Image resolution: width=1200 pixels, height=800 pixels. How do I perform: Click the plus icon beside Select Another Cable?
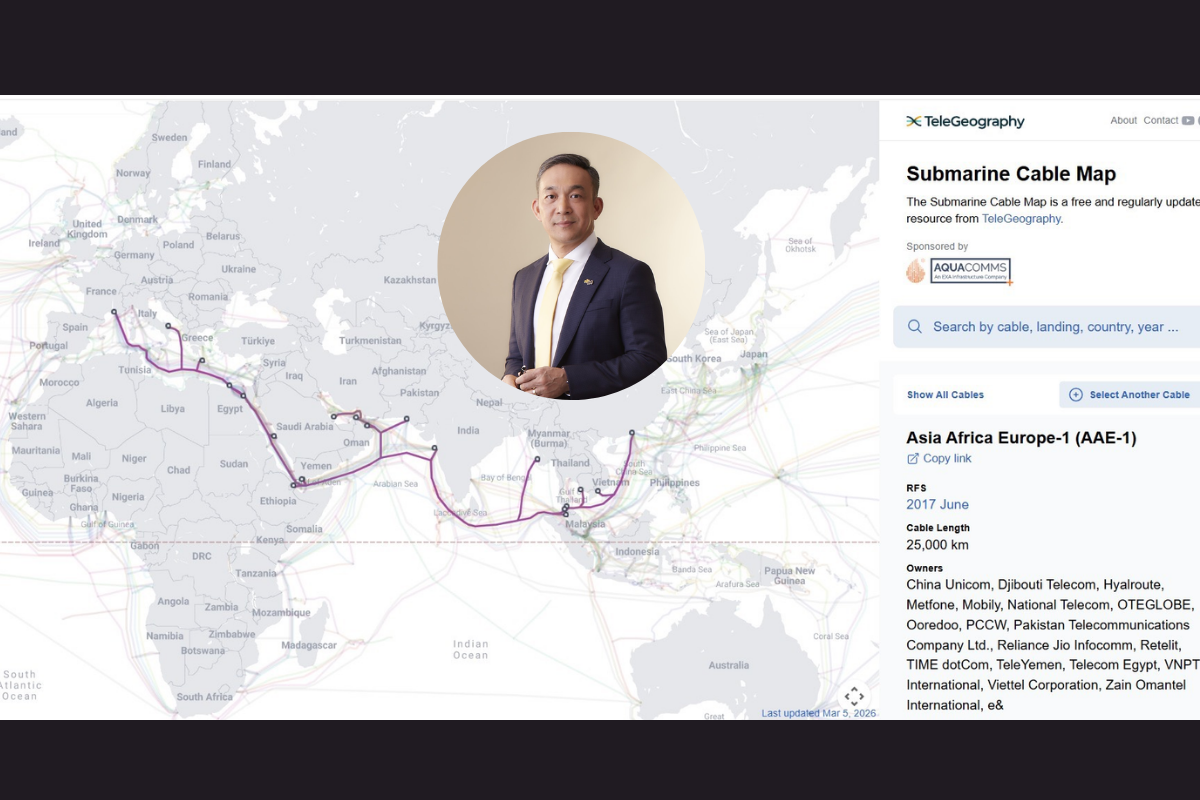[x=1076, y=395]
